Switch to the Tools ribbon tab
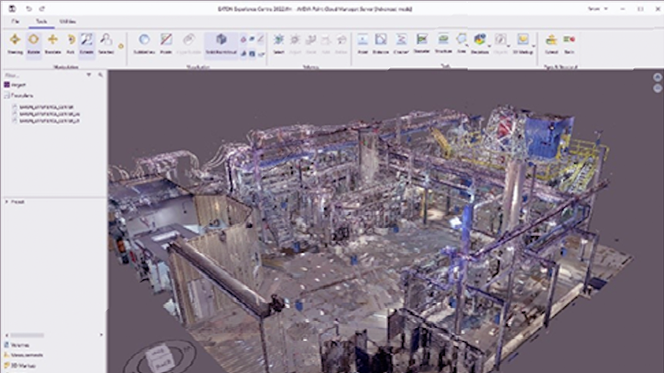The image size is (664, 373). [41, 21]
